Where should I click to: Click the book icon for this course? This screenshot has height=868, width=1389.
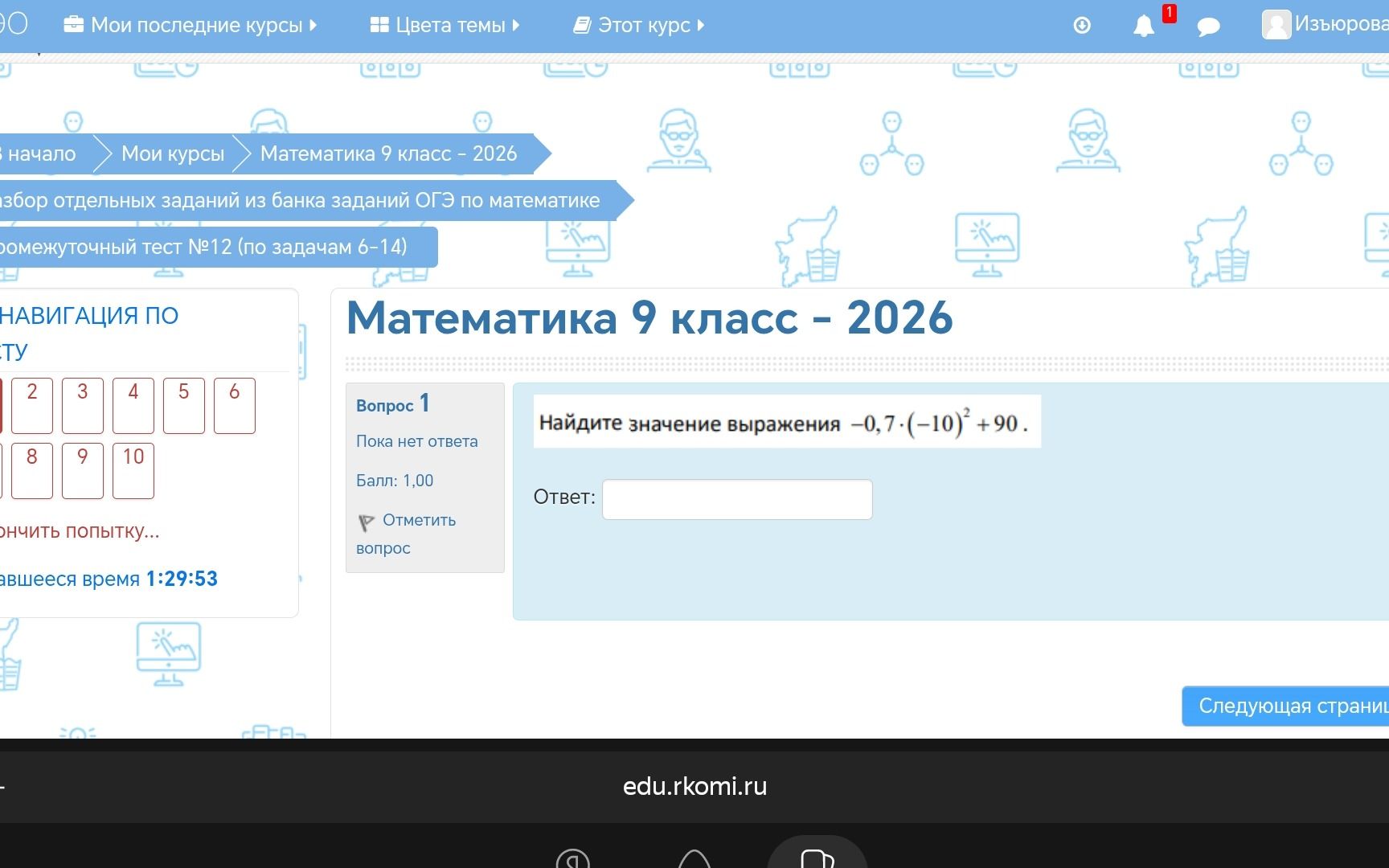[581, 26]
